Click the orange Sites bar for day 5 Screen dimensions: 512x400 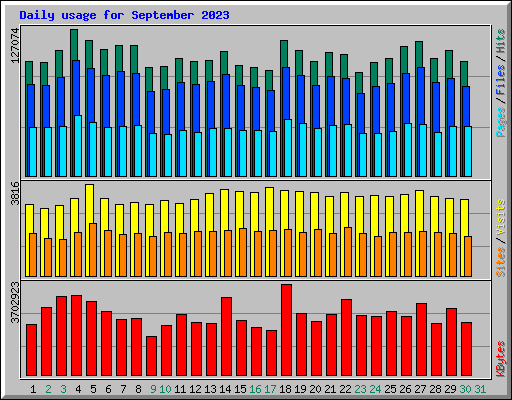click(93, 250)
